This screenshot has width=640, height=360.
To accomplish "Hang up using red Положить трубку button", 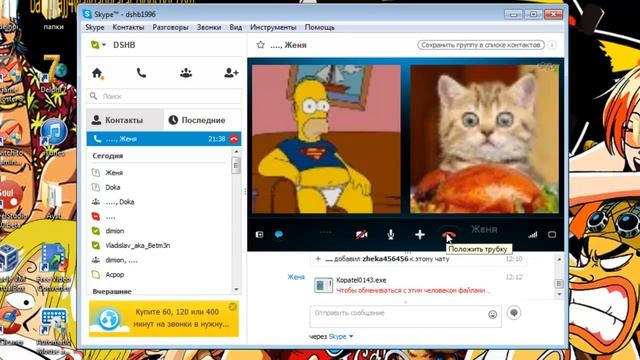I will (x=448, y=235).
